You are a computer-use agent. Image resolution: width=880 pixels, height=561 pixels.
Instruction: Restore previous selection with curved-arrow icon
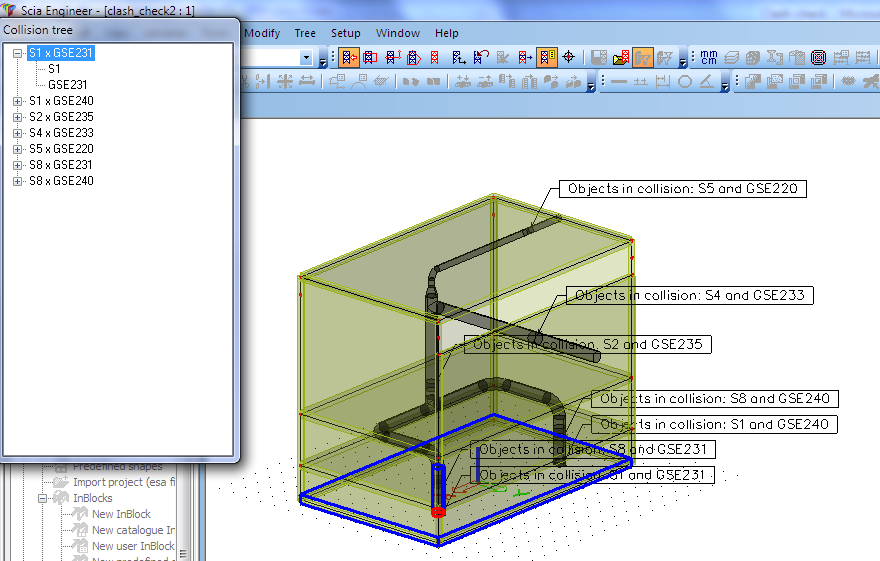(x=481, y=57)
